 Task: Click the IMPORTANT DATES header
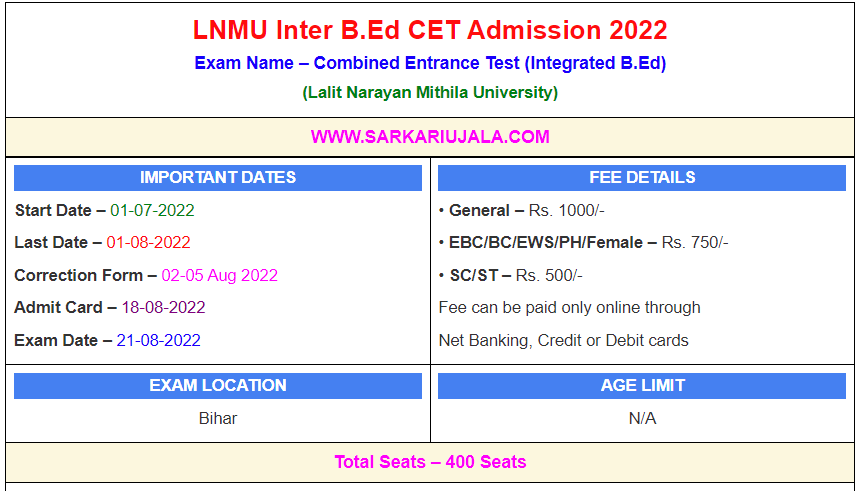(x=218, y=178)
